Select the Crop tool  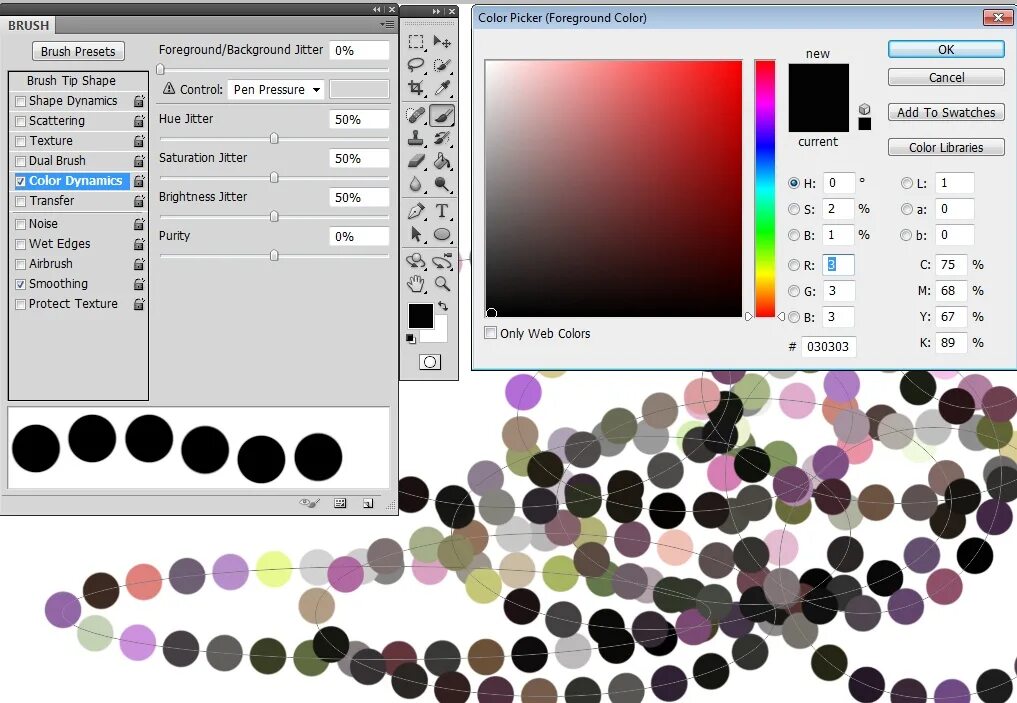(417, 88)
